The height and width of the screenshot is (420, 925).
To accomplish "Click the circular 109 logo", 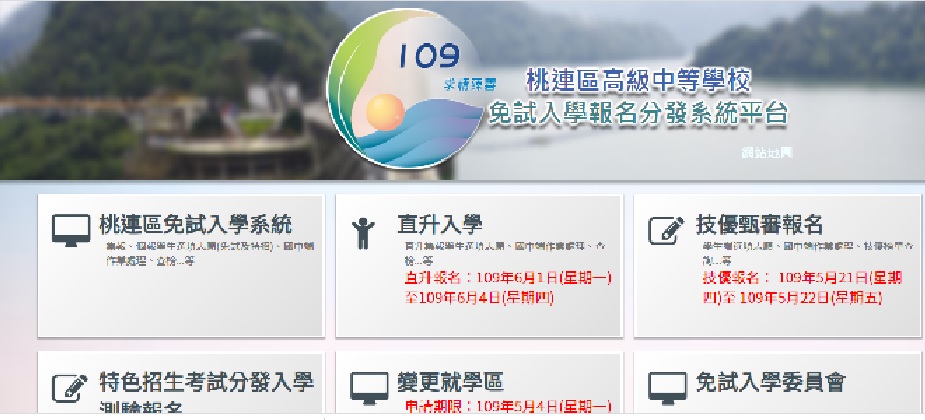I will (405, 88).
